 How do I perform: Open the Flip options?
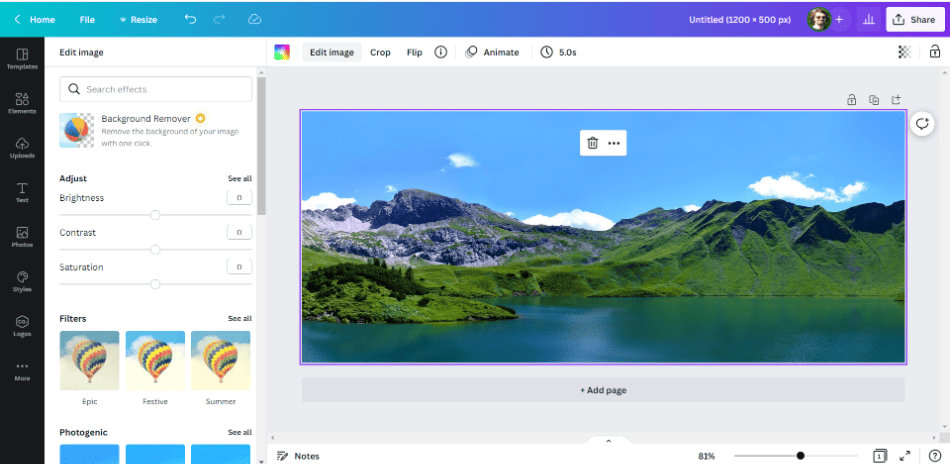[x=414, y=52]
